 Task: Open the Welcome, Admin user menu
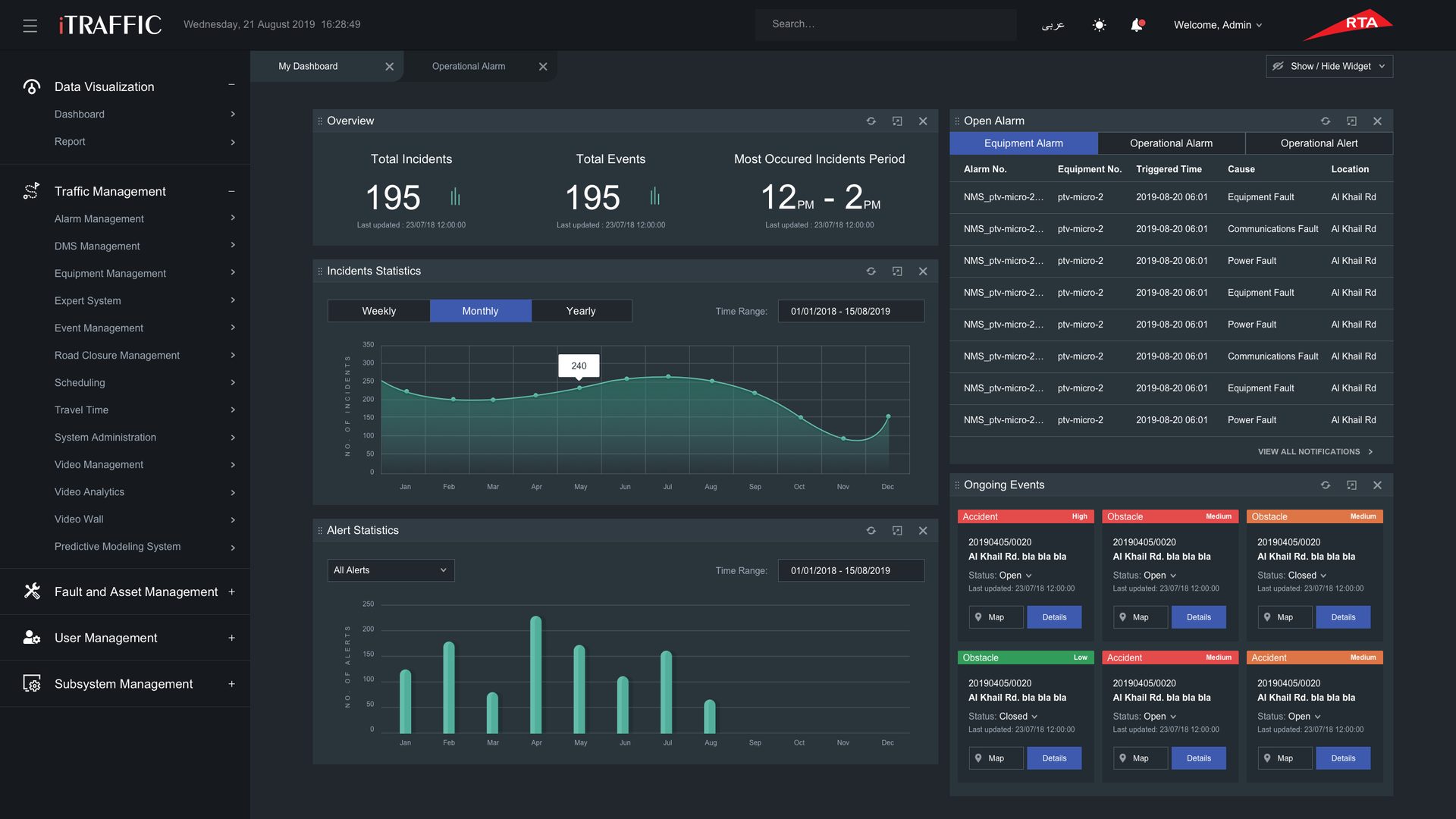[x=1218, y=25]
